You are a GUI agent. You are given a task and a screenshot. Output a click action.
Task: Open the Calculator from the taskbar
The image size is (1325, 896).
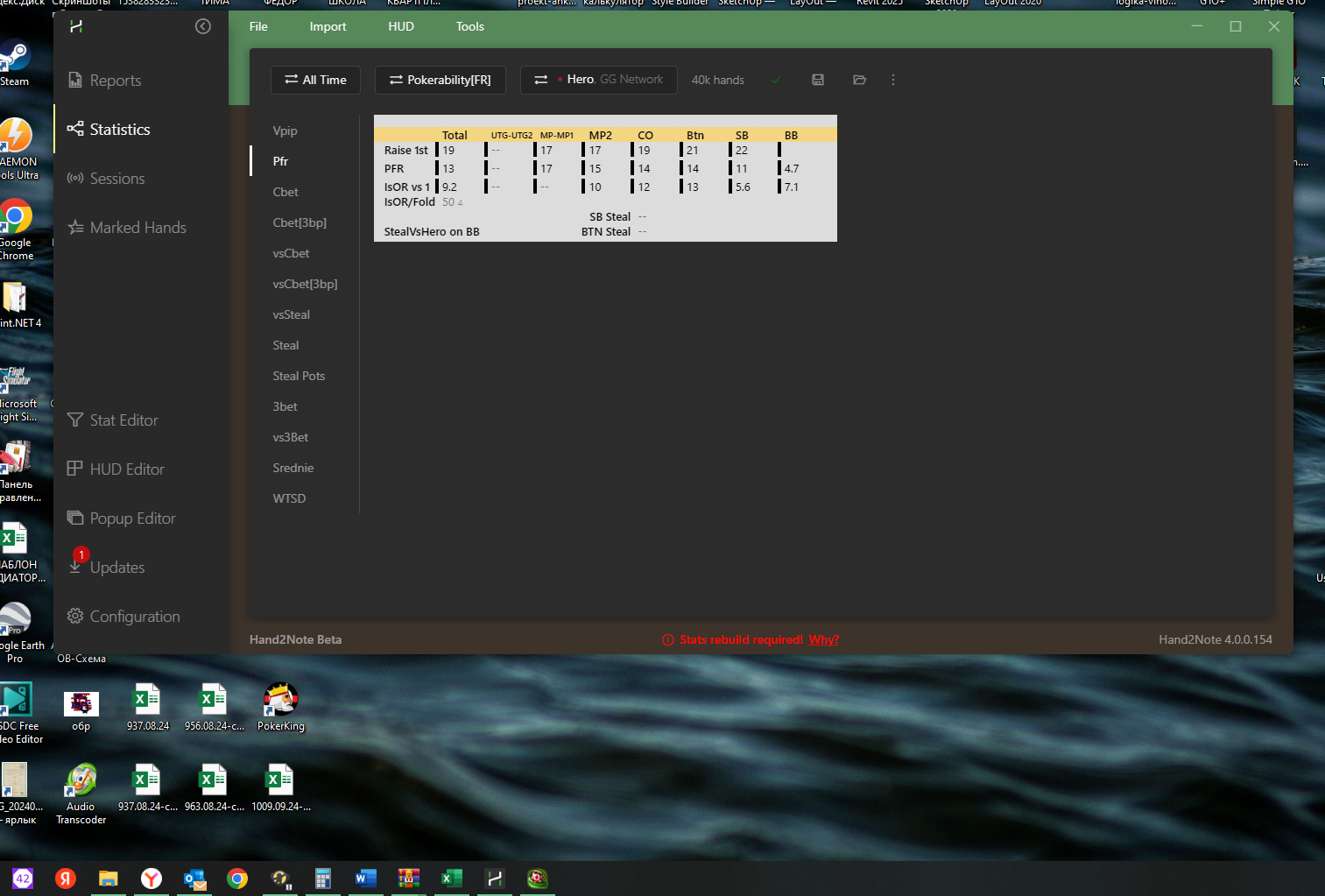click(x=323, y=878)
